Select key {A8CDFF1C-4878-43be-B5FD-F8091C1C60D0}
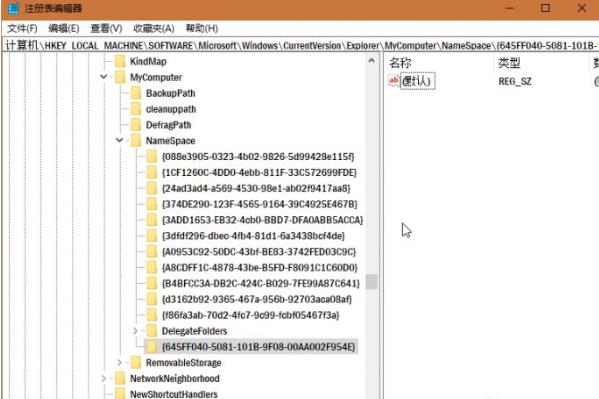The width and height of the screenshot is (599, 399). pos(259,268)
